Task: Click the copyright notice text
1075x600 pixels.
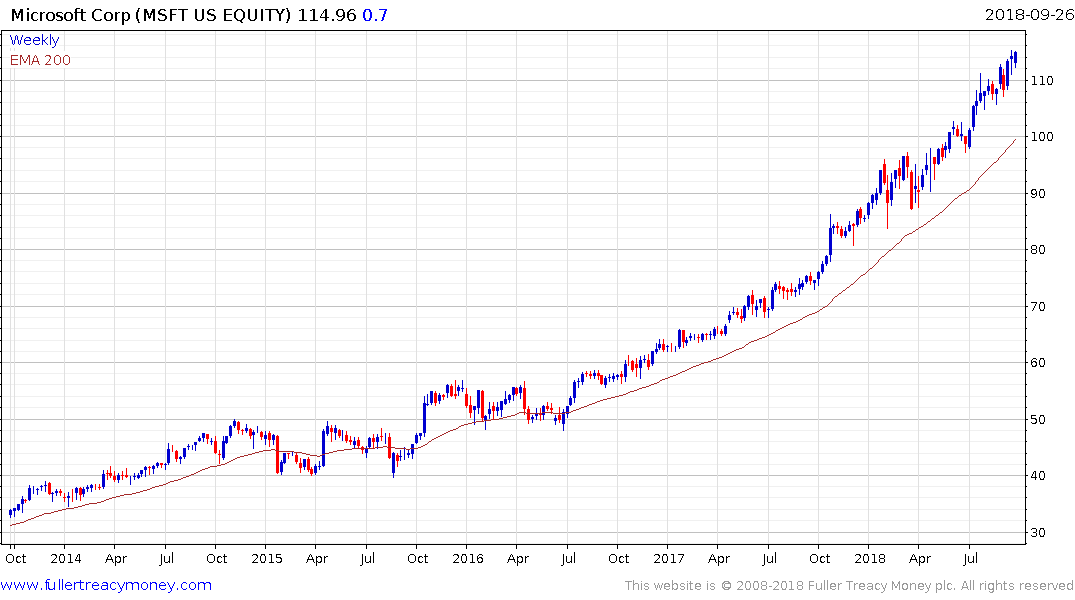Action: [x=849, y=586]
